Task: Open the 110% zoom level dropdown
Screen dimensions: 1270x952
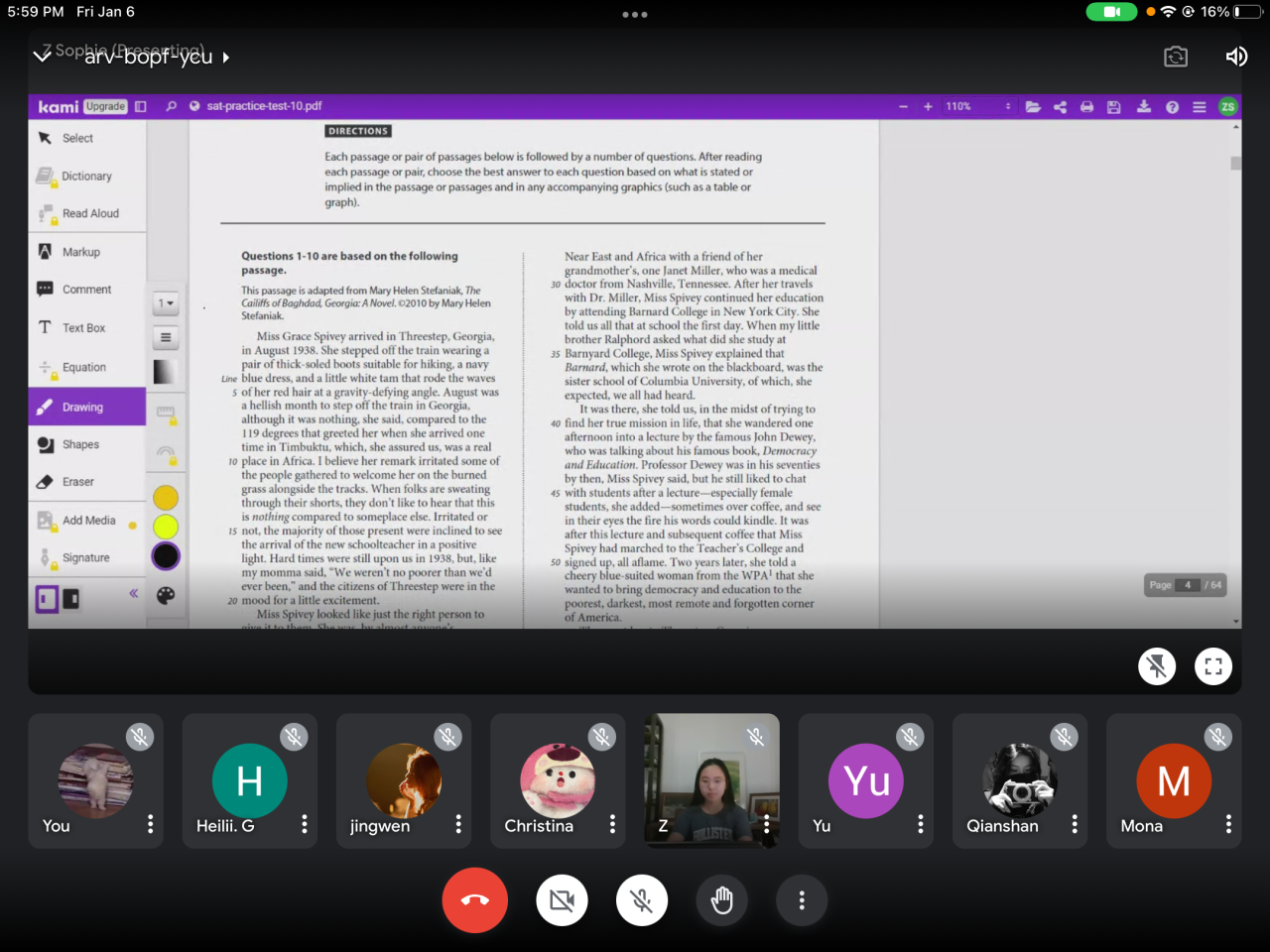Action: tap(977, 106)
